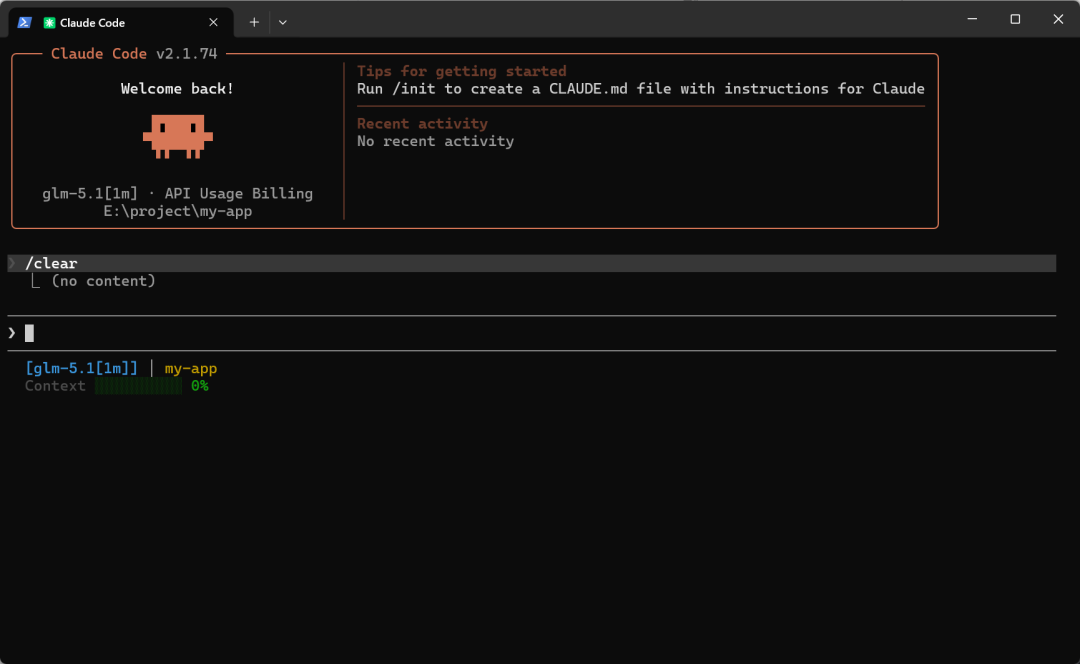Minimize the terminal window
The image size is (1080, 664).
pos(973,19)
